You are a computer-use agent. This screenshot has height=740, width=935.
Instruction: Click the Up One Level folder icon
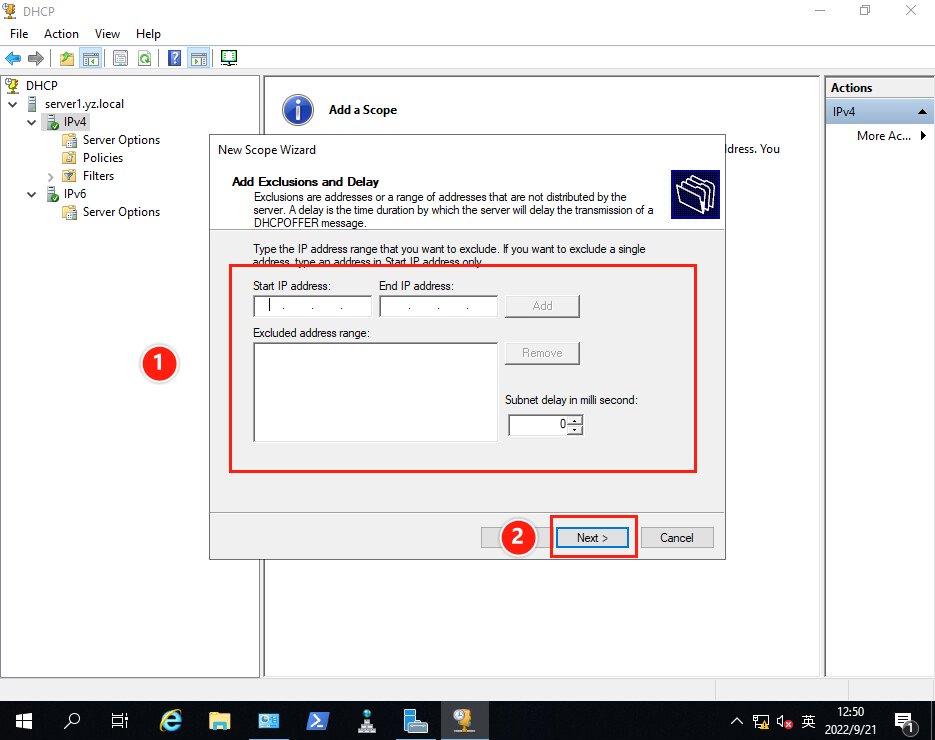tap(67, 59)
